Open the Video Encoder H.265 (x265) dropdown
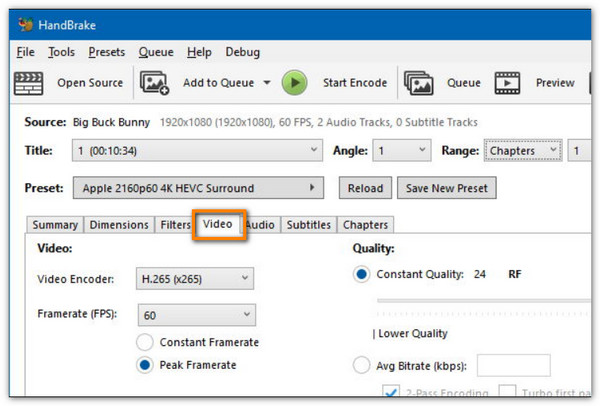The width and height of the screenshot is (600, 406). tap(195, 279)
